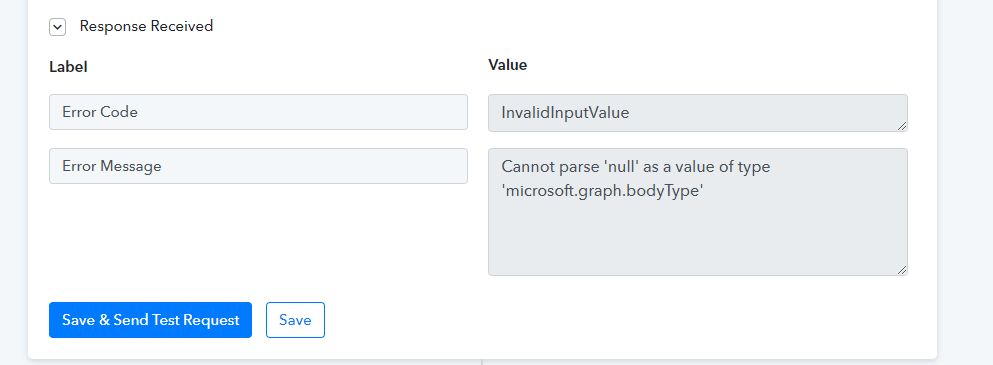This screenshot has height=365, width=993.
Task: Collapse the Response Received section chevron
Action: click(x=57, y=27)
